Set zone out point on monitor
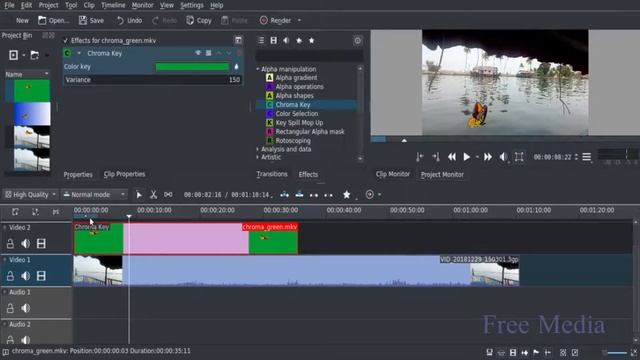 pos(436,157)
